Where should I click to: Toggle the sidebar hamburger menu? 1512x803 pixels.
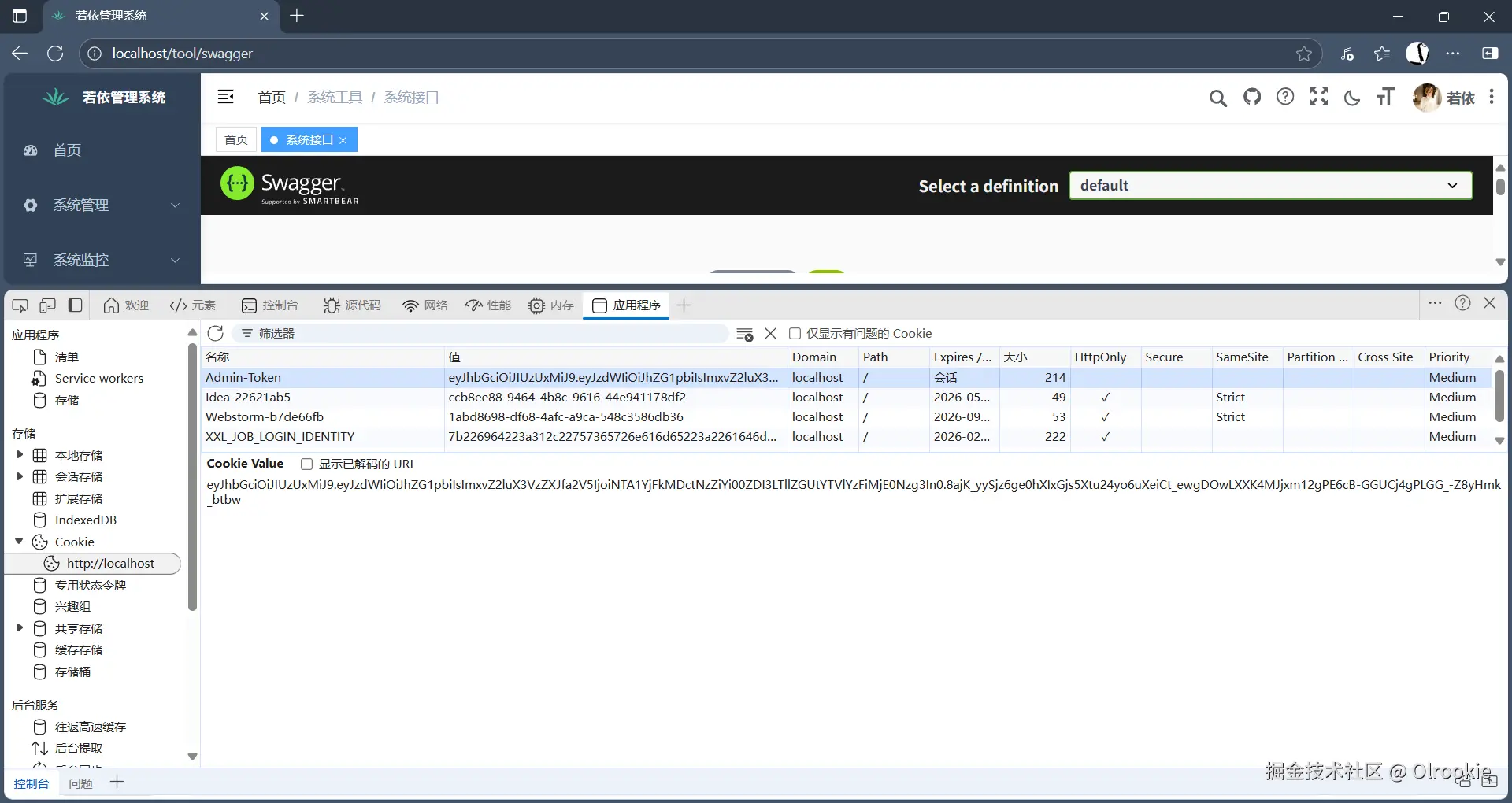tap(226, 97)
